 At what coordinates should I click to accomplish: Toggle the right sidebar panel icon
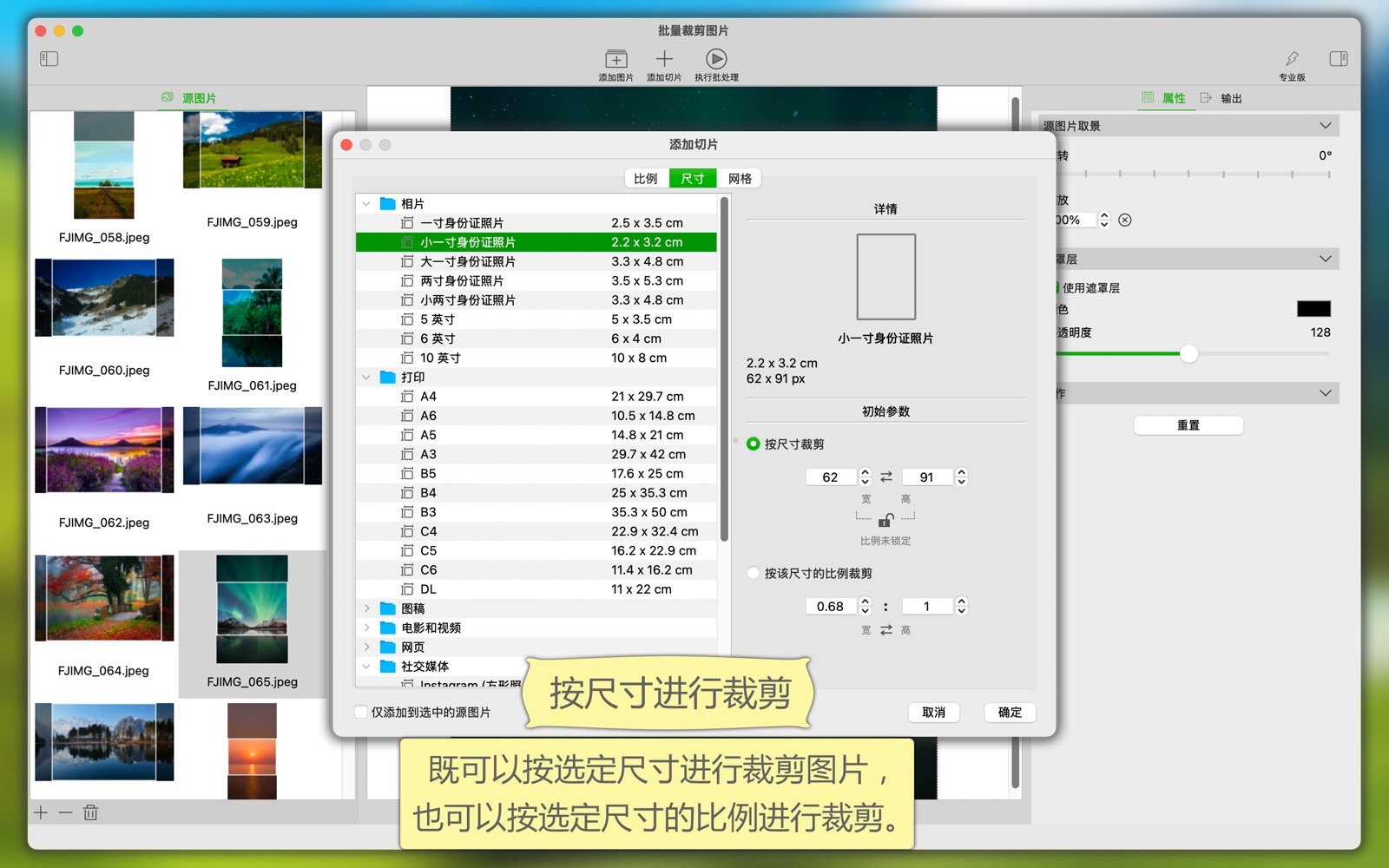pos(1338,59)
